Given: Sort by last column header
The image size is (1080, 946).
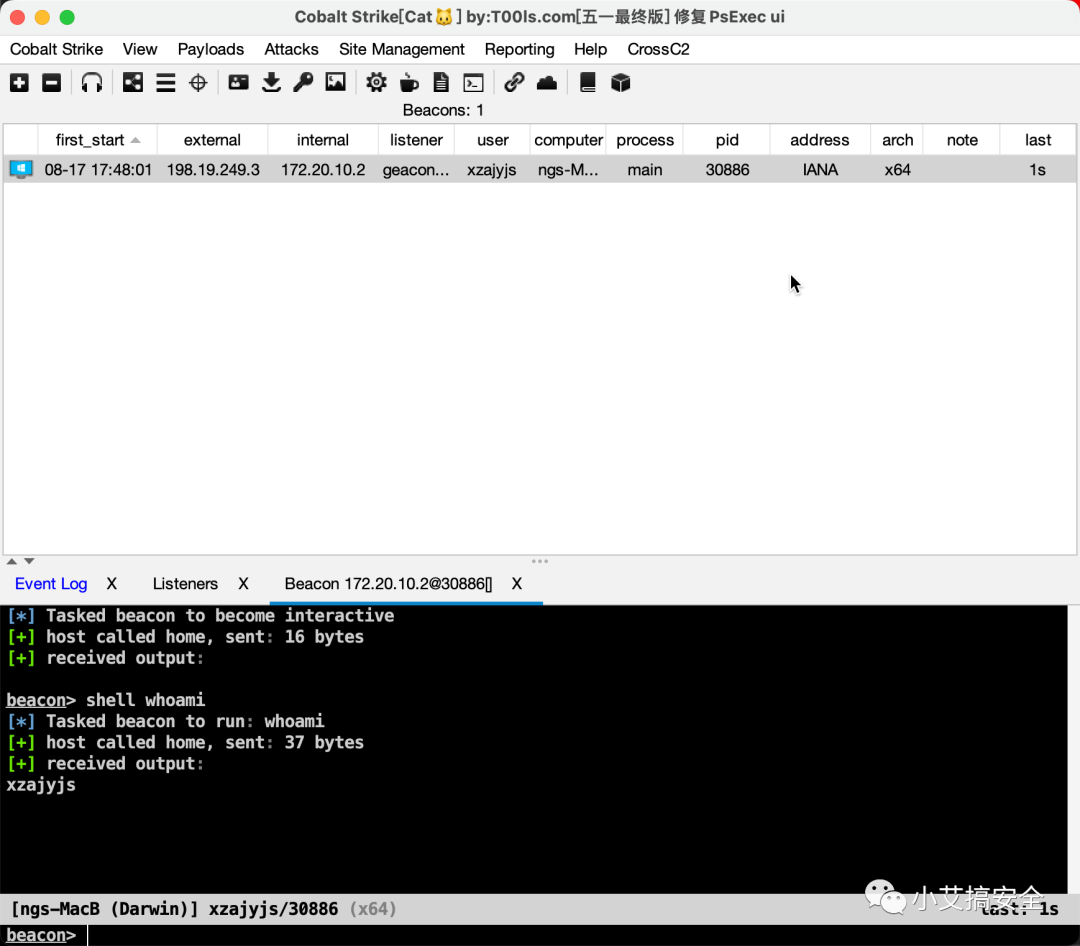Looking at the screenshot, I should (x=1037, y=140).
